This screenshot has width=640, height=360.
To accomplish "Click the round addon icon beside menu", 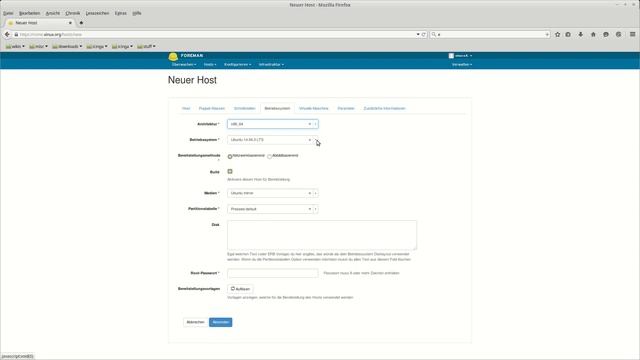I will 619,35.
